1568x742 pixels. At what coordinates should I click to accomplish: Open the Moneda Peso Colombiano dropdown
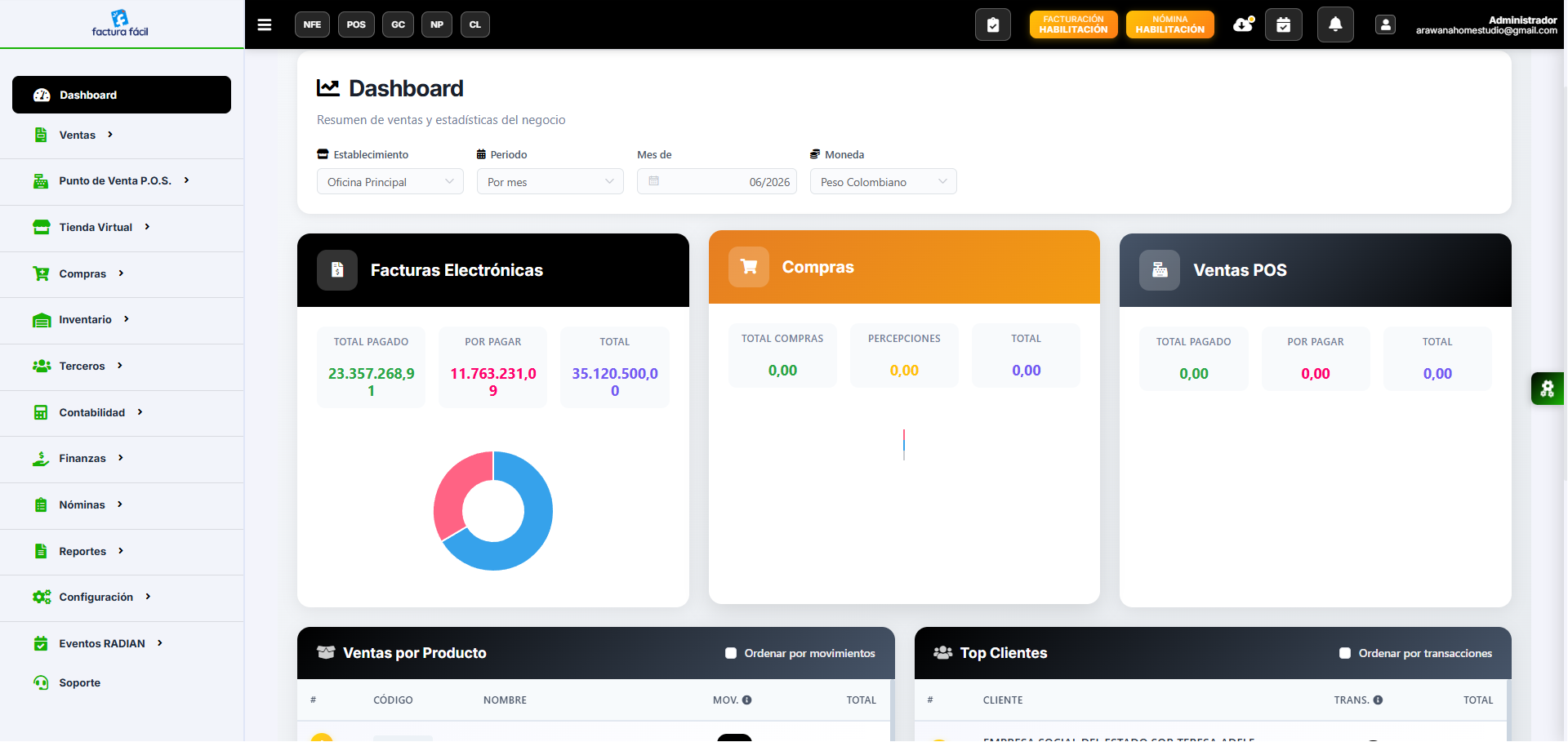click(x=884, y=181)
